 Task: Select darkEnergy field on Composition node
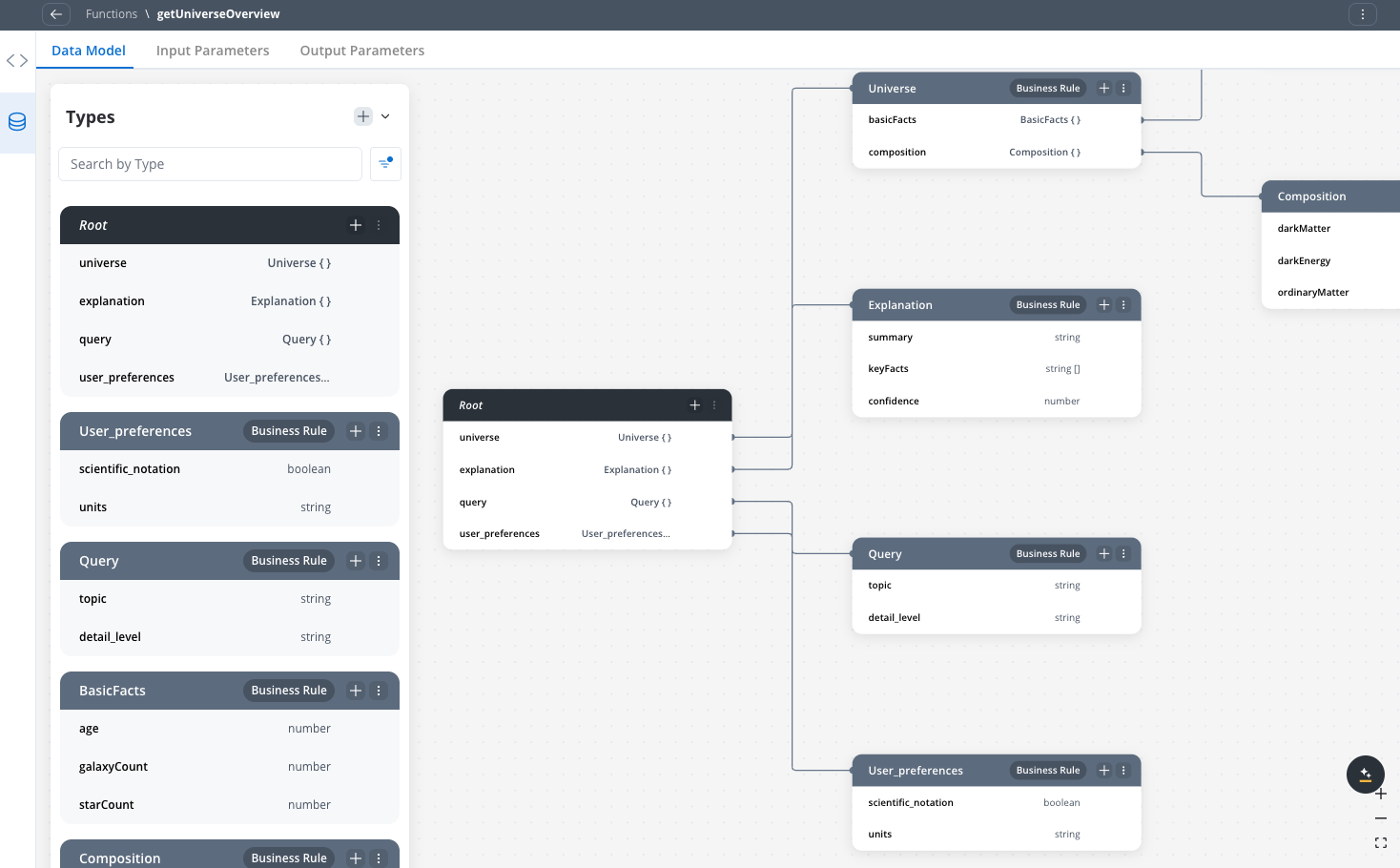click(x=1330, y=261)
